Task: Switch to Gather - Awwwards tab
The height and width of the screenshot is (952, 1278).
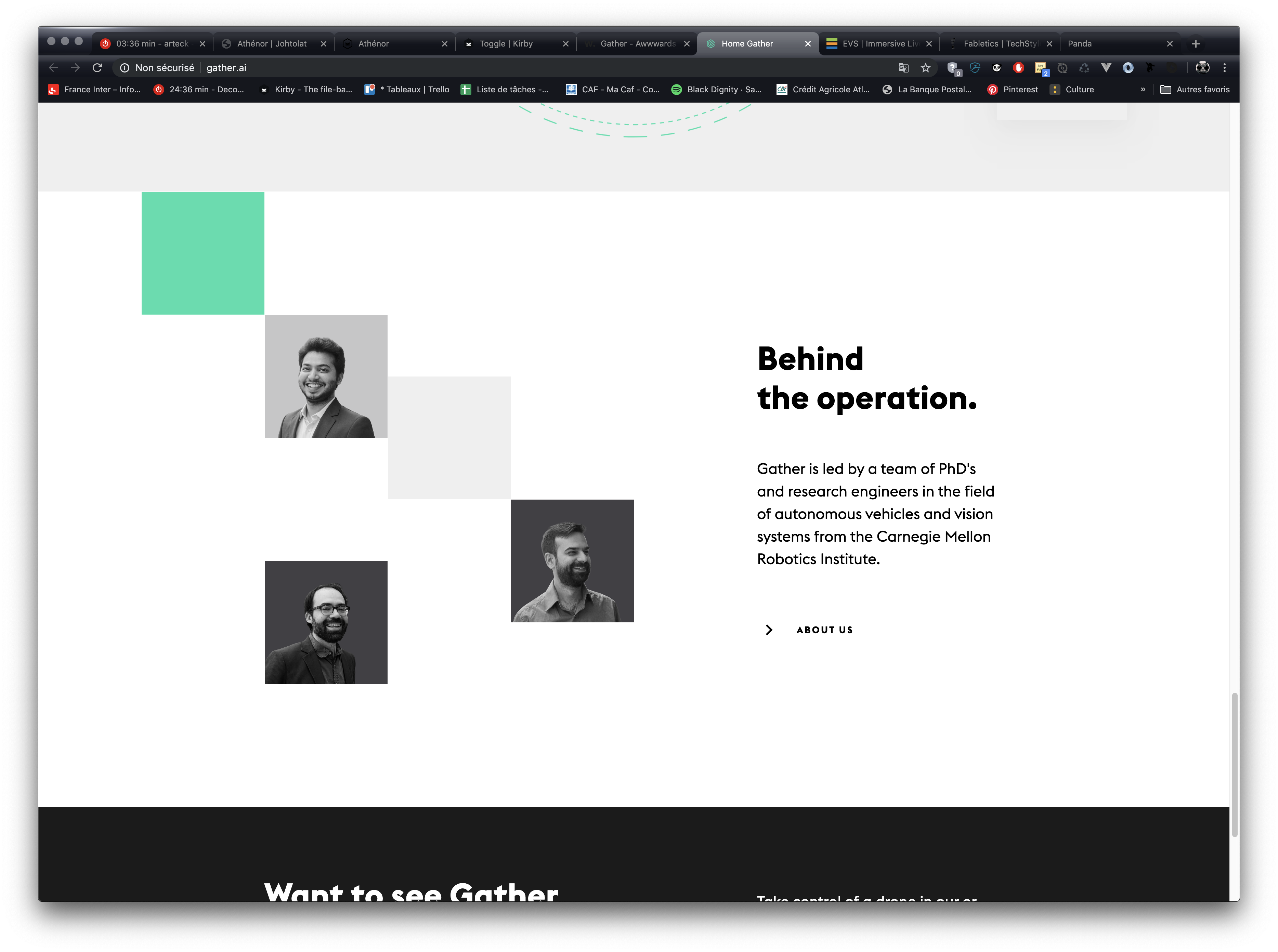Action: pyautogui.click(x=636, y=44)
